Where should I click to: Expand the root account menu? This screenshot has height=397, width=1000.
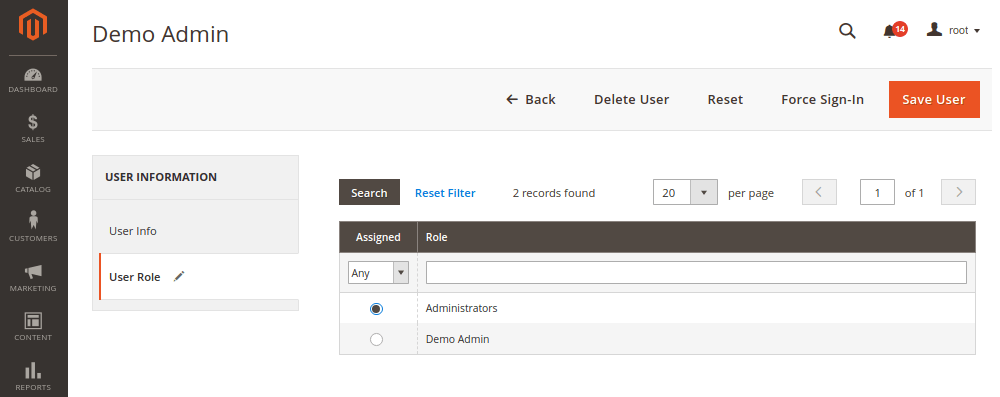point(953,31)
